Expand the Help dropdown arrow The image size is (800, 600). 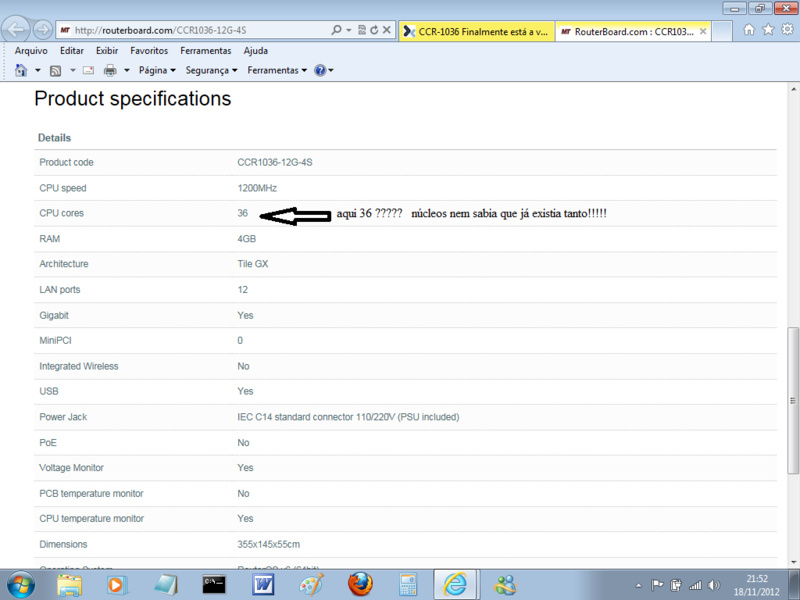click(331, 70)
